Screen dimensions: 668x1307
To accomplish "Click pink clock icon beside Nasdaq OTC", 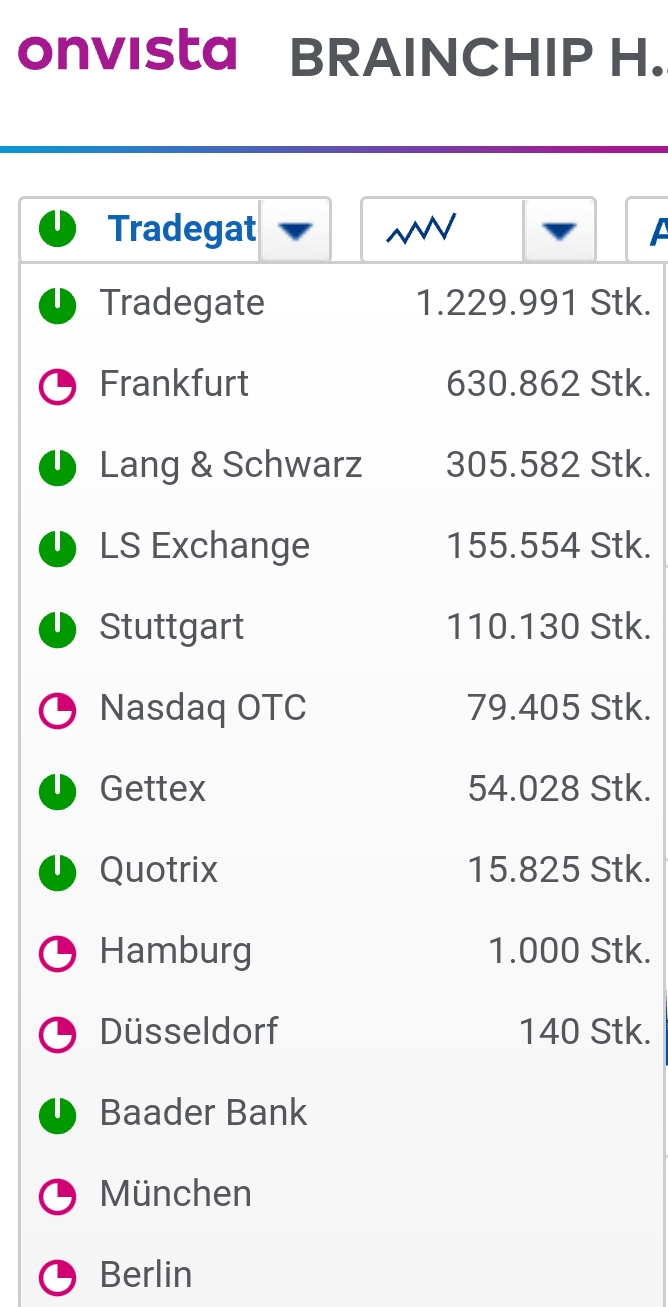I will (57, 709).
